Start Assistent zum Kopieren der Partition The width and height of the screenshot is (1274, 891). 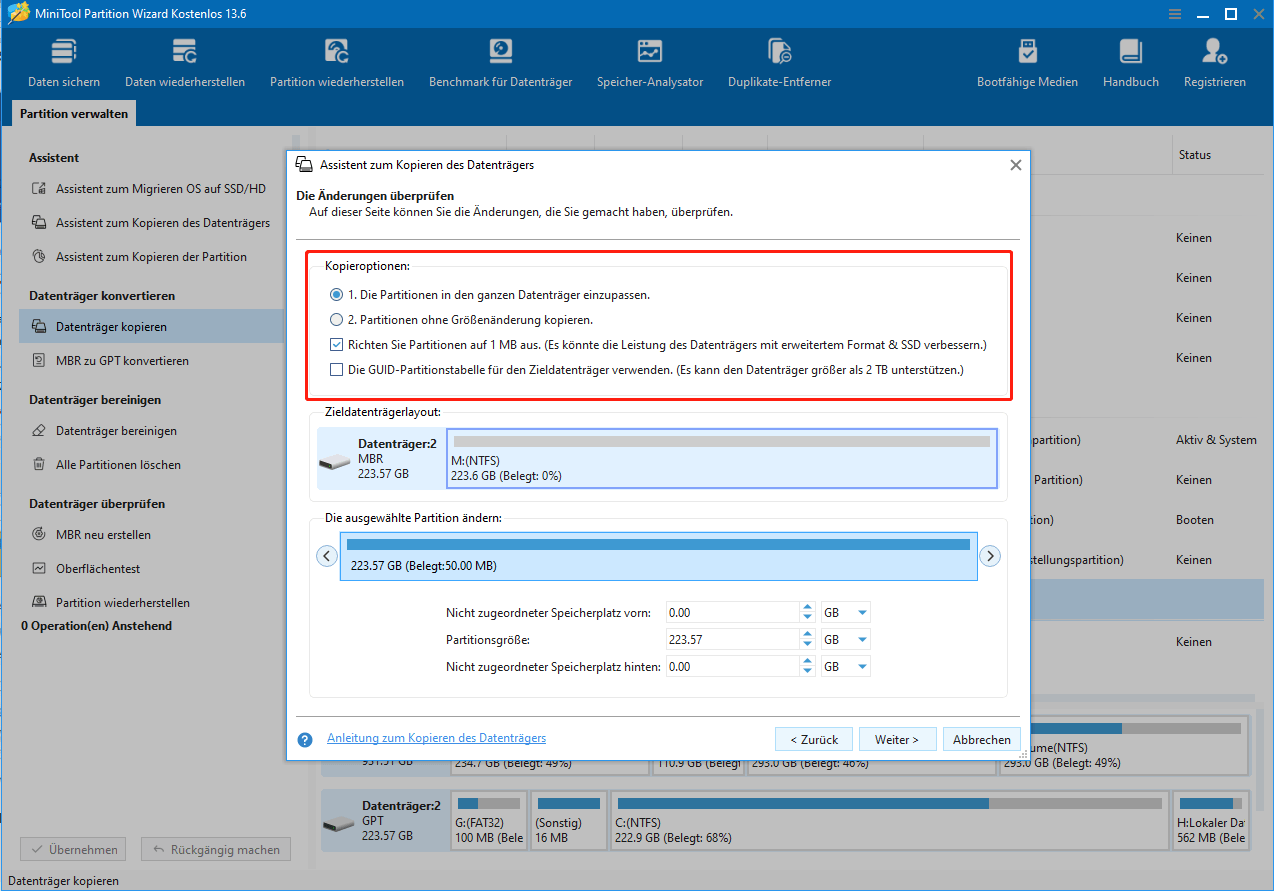(x=139, y=257)
